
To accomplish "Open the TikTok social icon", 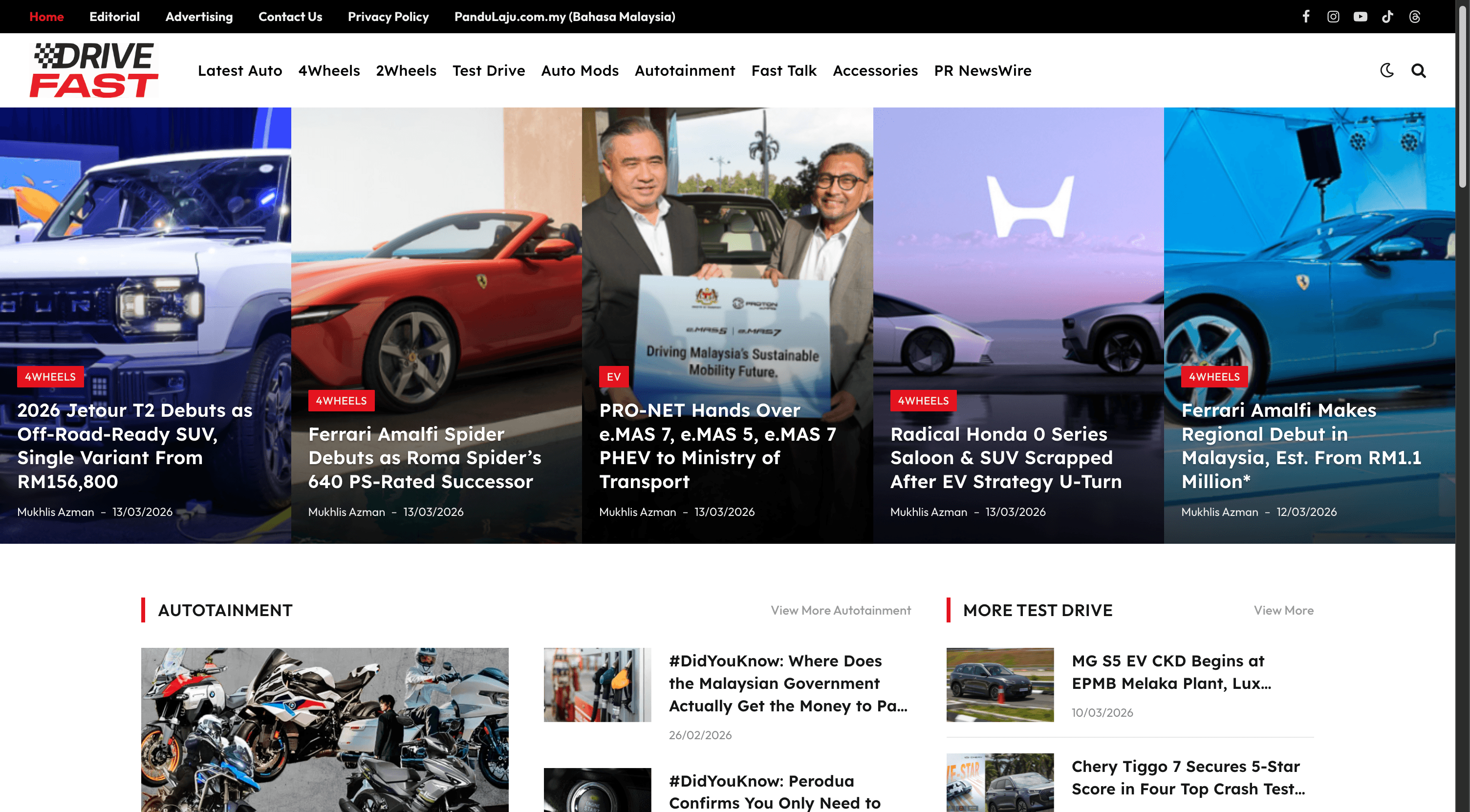I will coord(1388,16).
